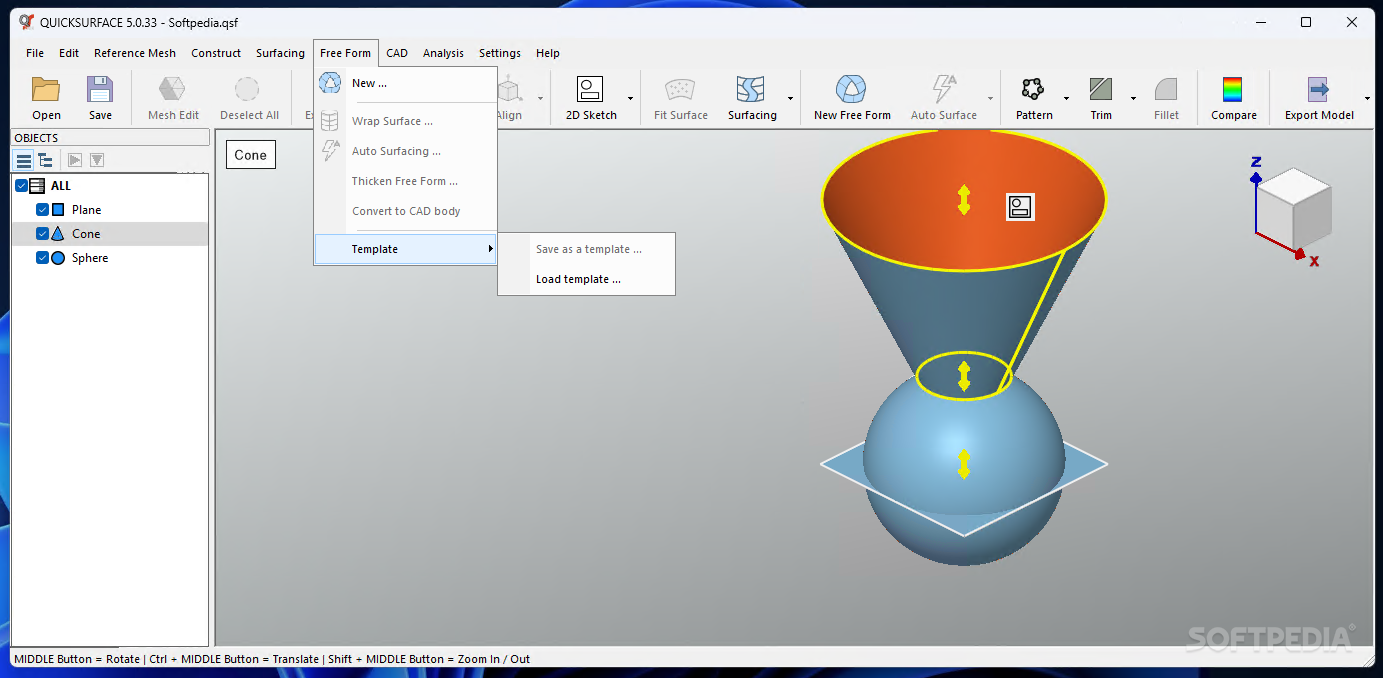Toggle the Plane visibility checkbox
Image resolution: width=1383 pixels, height=678 pixels.
tap(42, 210)
